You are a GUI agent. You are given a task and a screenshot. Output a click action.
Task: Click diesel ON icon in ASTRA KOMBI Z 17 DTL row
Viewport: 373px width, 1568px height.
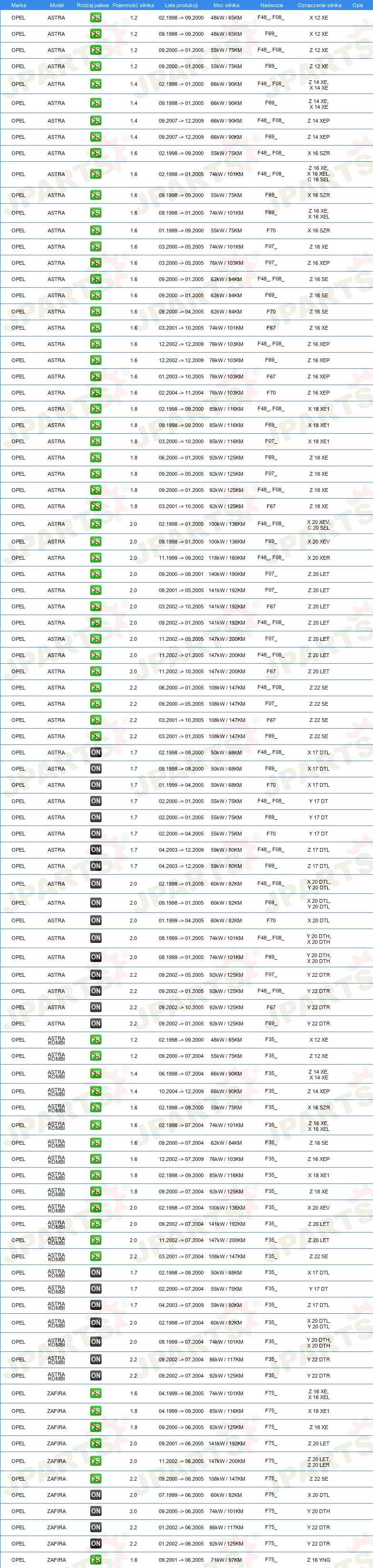coord(95,1305)
